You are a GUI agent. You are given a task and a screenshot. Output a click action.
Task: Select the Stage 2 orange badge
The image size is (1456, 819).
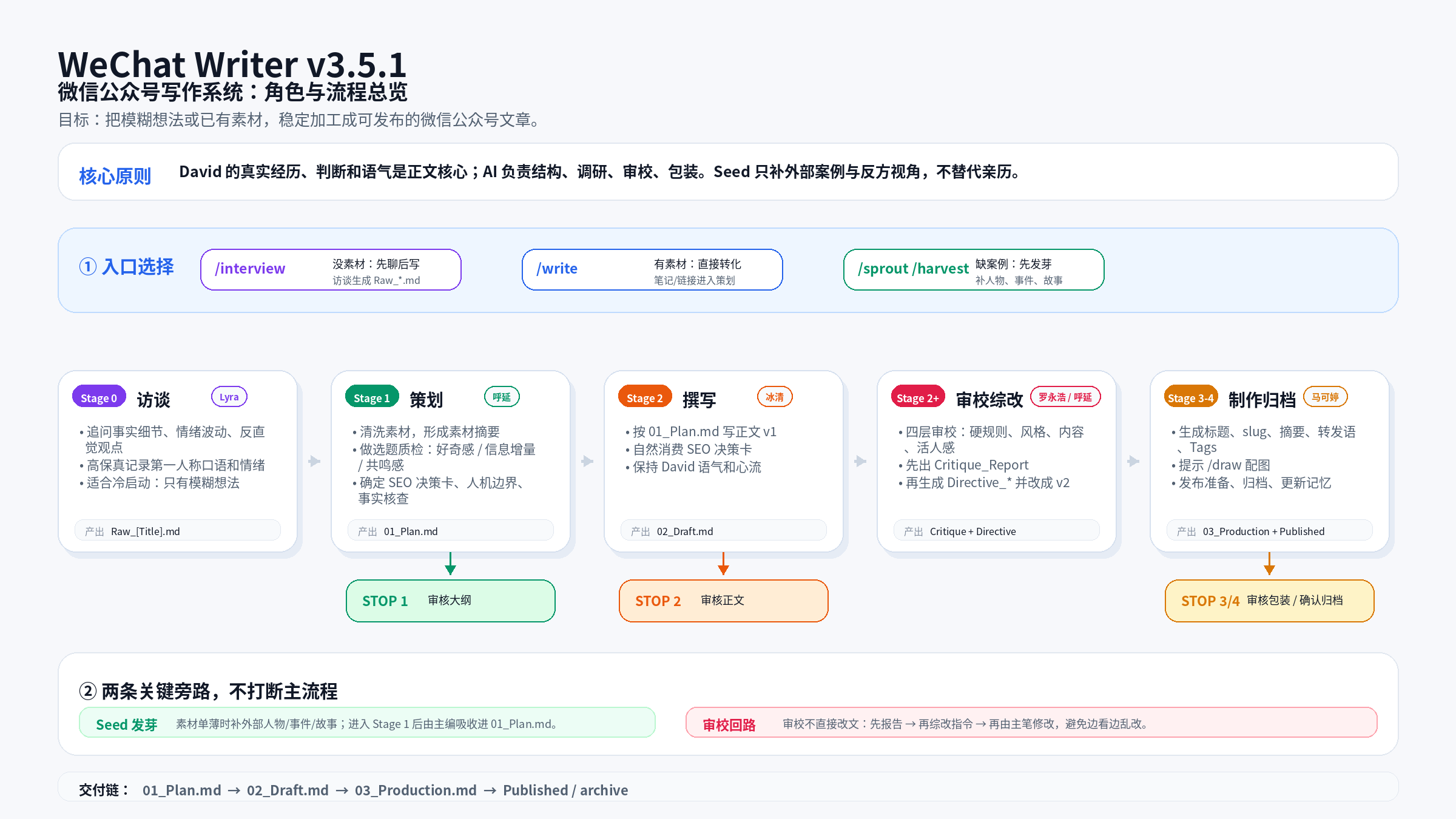[x=645, y=397]
